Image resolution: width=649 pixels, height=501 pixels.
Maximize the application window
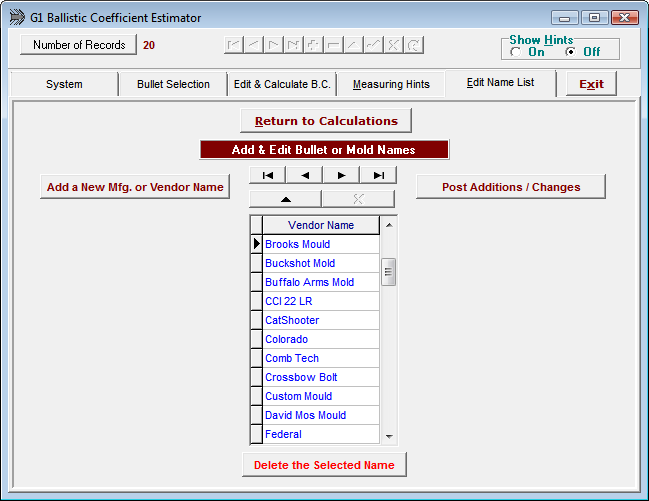594,18
